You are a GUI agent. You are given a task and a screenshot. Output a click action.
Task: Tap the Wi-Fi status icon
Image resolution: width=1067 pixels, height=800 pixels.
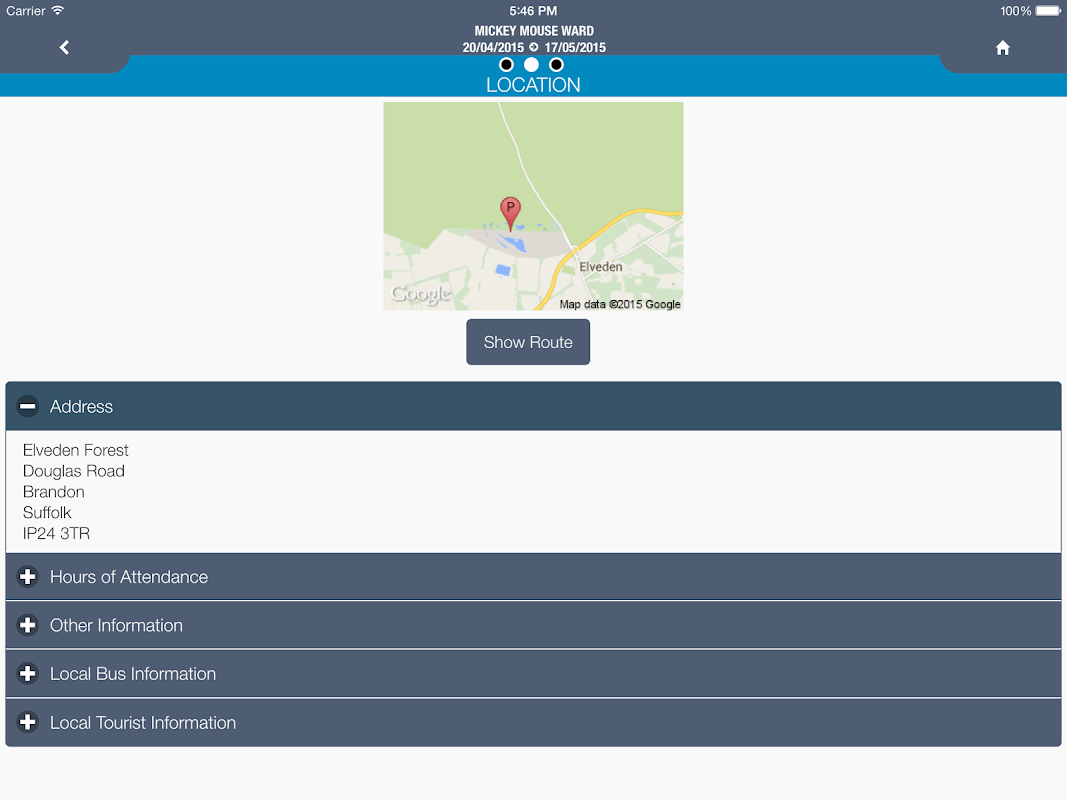coord(58,10)
